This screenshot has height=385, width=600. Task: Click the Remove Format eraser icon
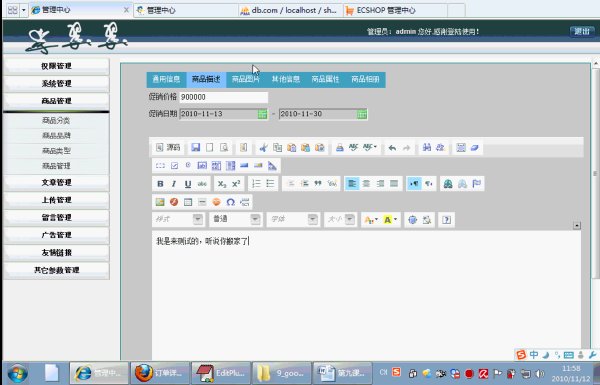(475, 147)
